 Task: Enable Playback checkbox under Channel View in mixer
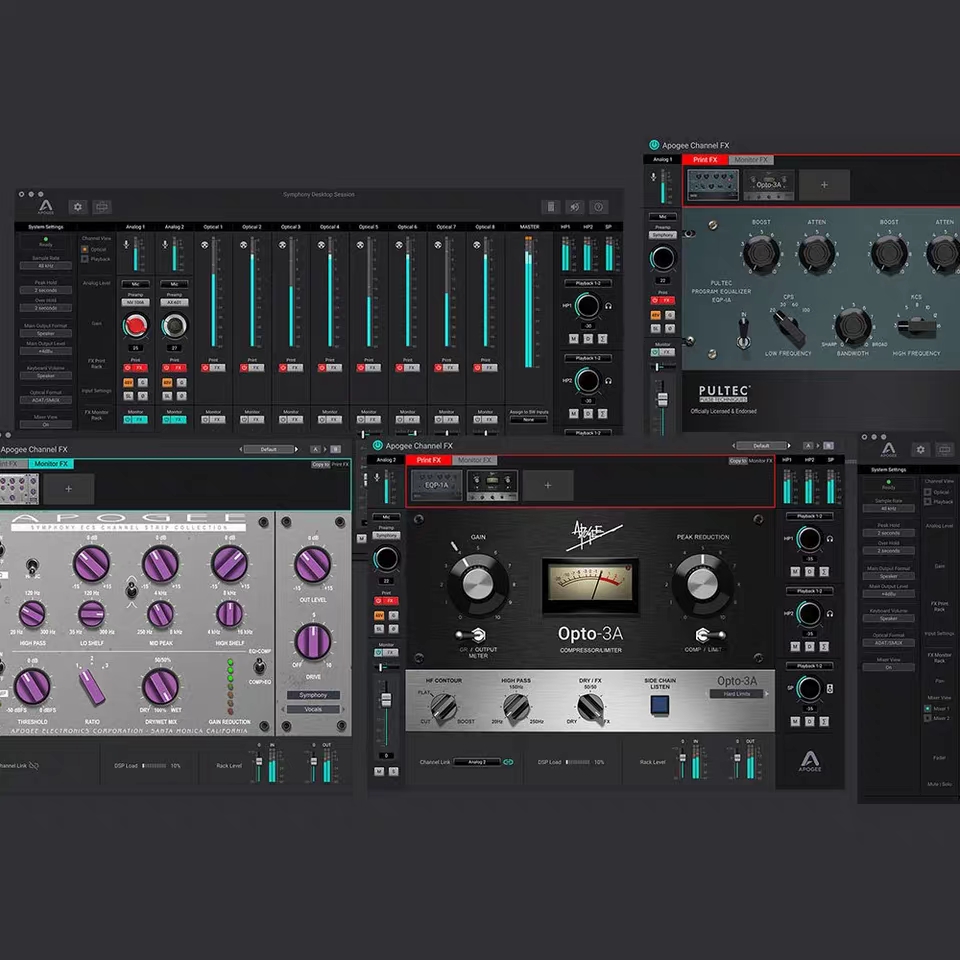(x=85, y=258)
